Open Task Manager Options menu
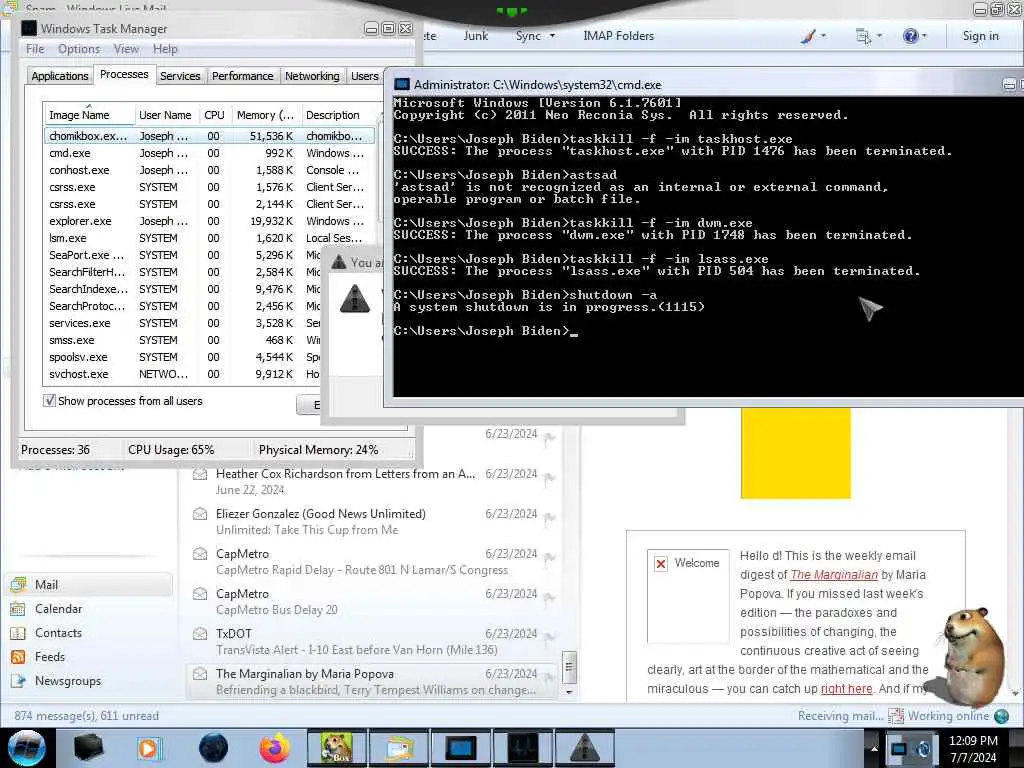The image size is (1024, 768). [x=79, y=49]
